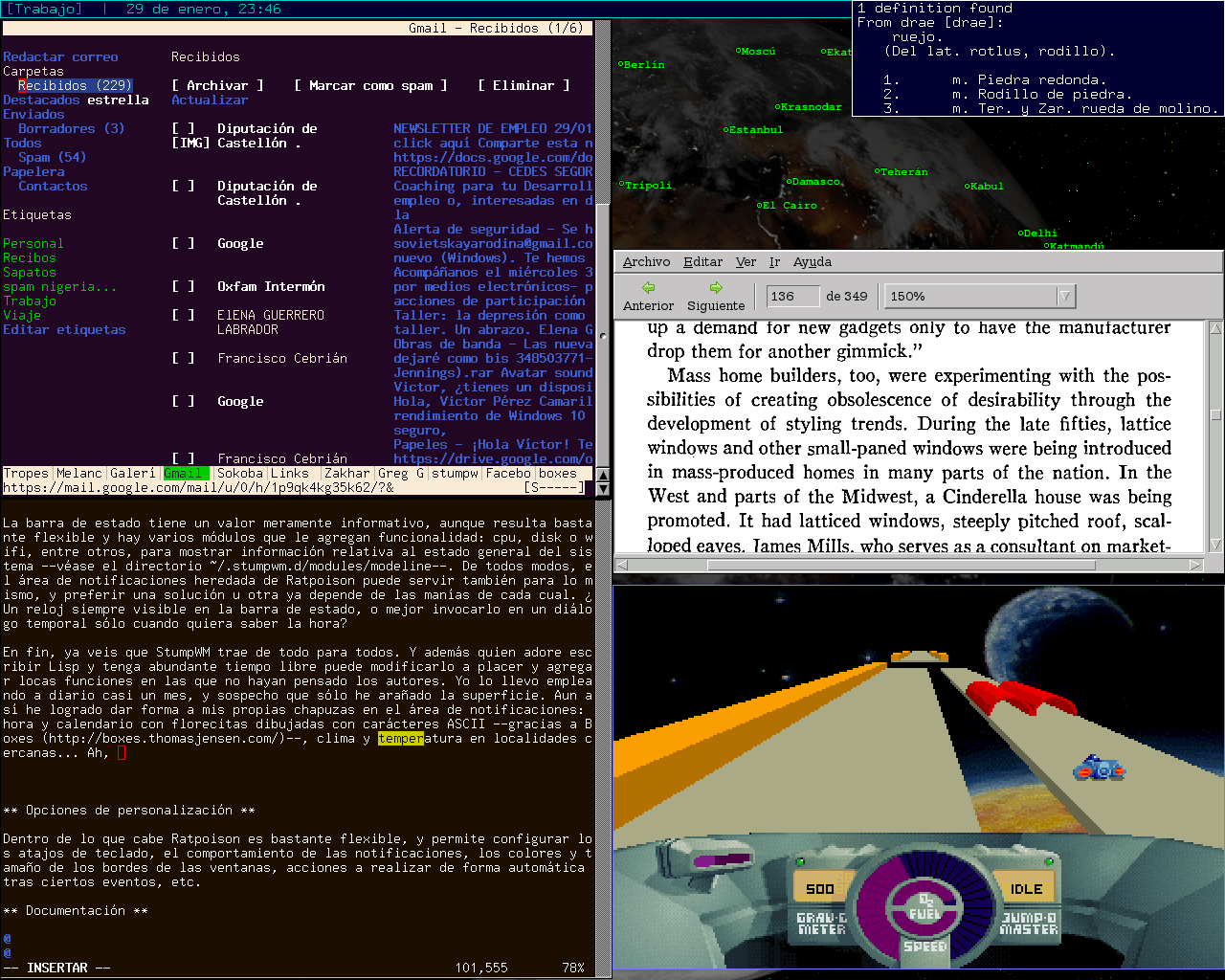Open the 'spam nigeria...' label

[x=60, y=286]
